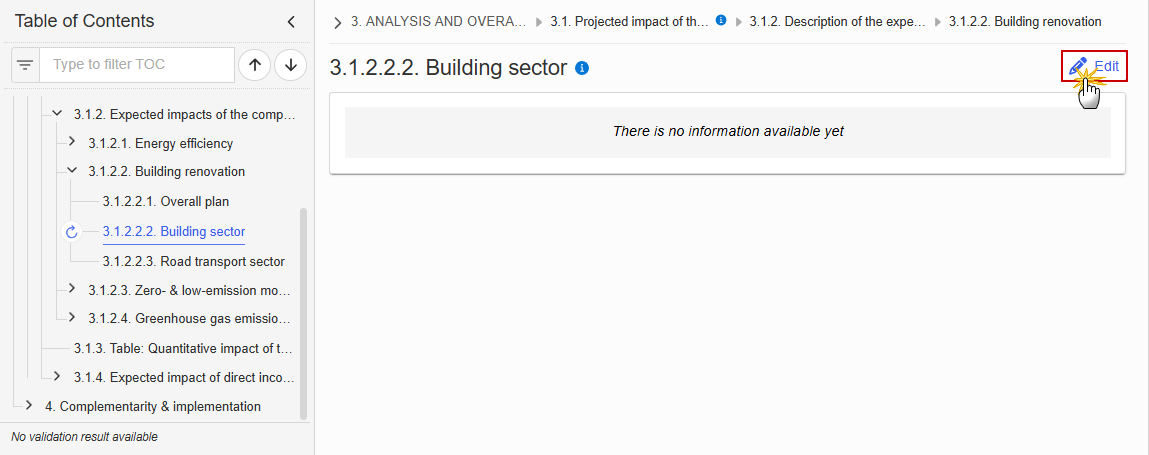Open info icon in breadcrumb trail
Viewport: 1149px width, 455px height.
721,21
